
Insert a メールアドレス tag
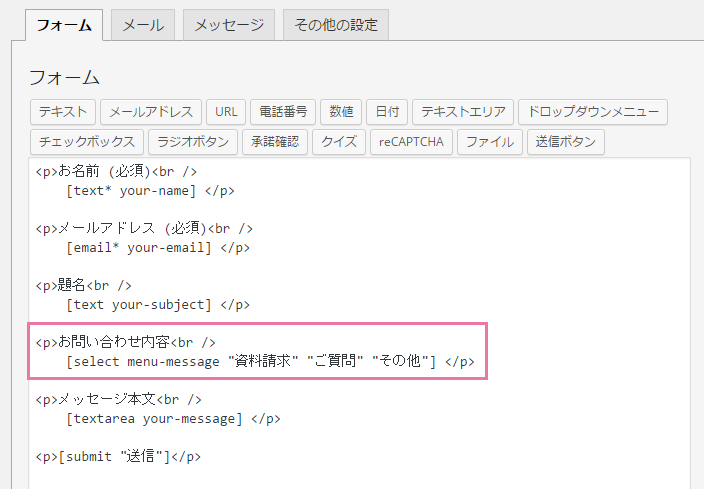pyautogui.click(x=151, y=112)
